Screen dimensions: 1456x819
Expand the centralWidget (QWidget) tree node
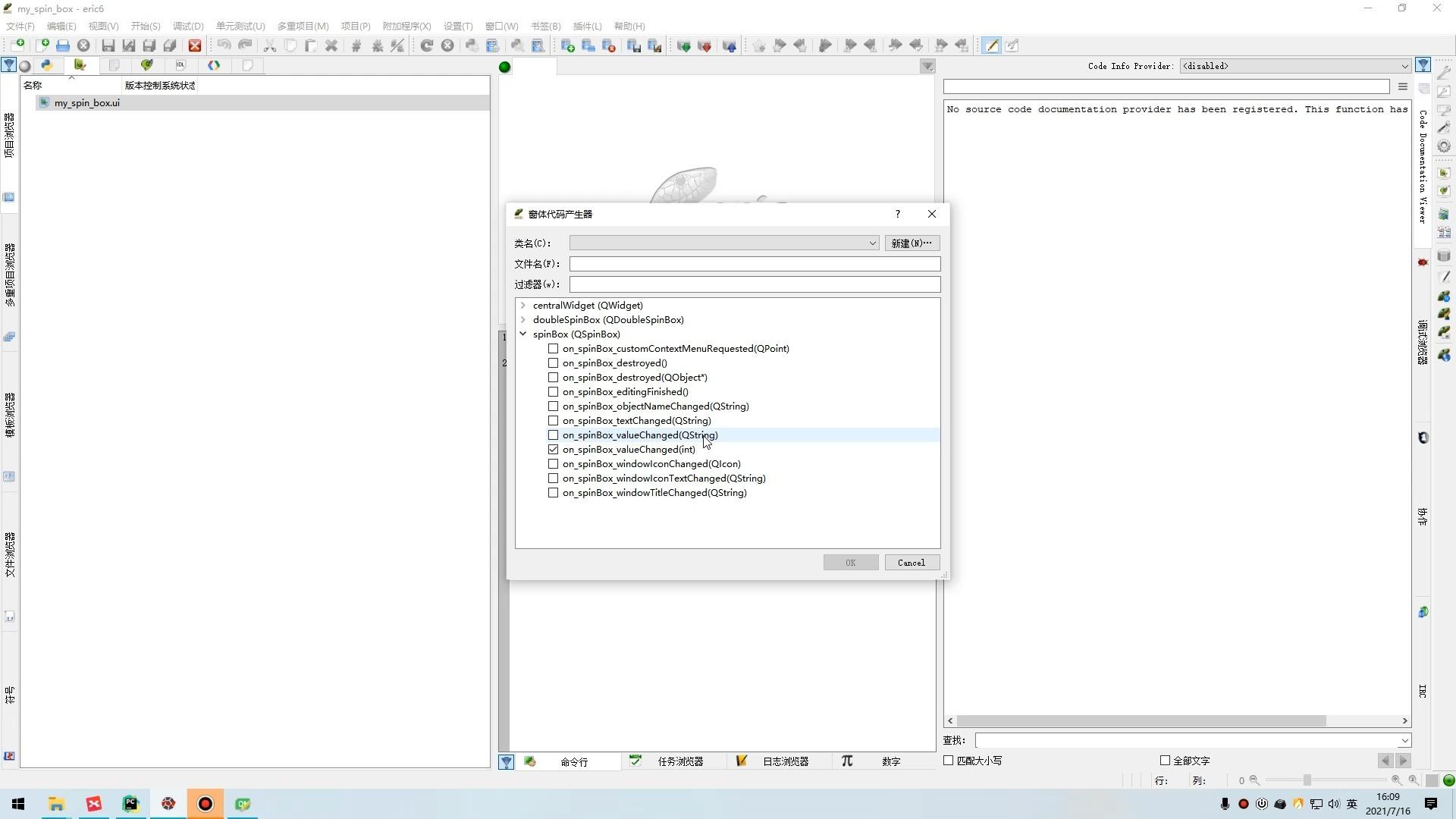[522, 305]
